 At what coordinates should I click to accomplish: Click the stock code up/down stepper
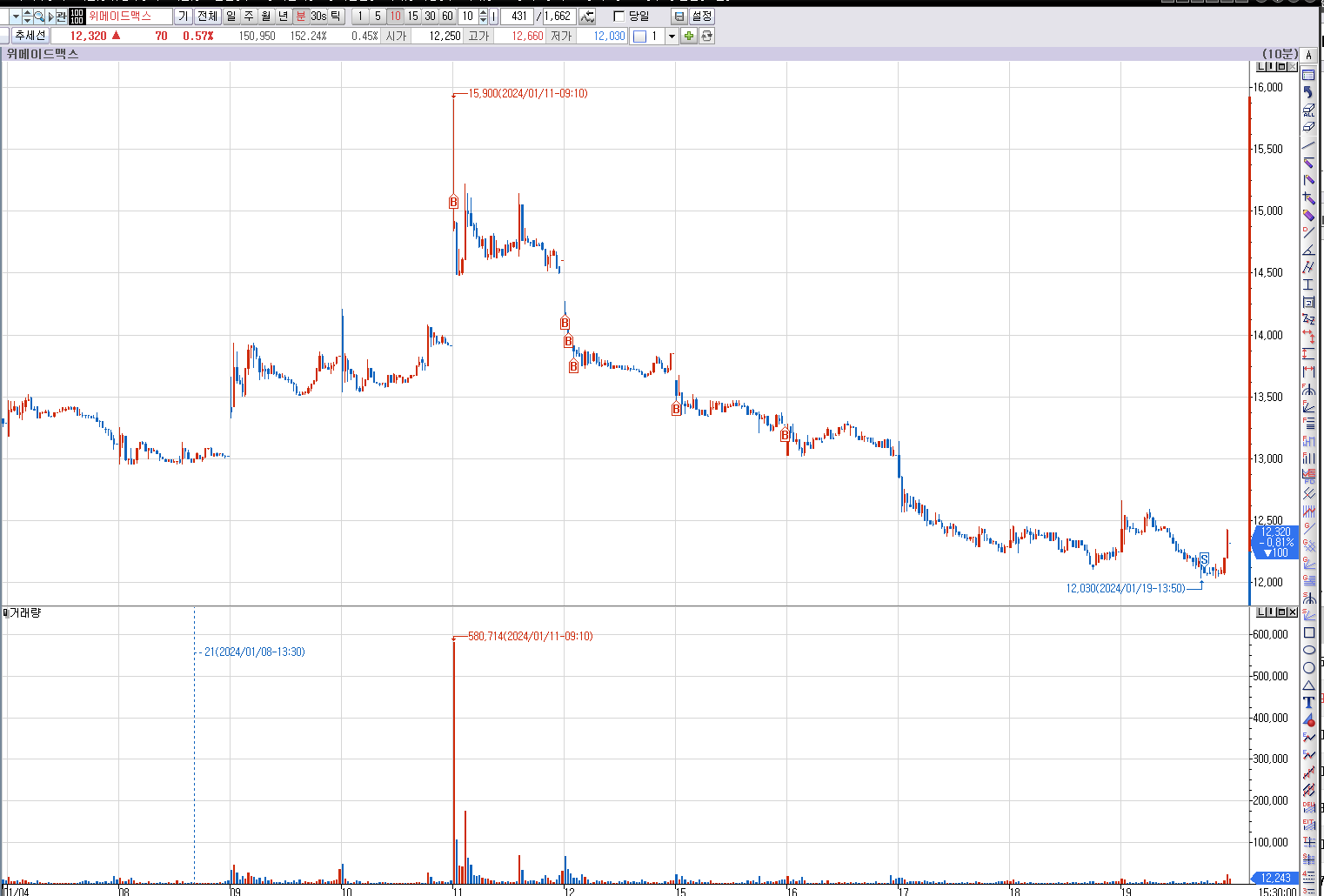point(27,17)
